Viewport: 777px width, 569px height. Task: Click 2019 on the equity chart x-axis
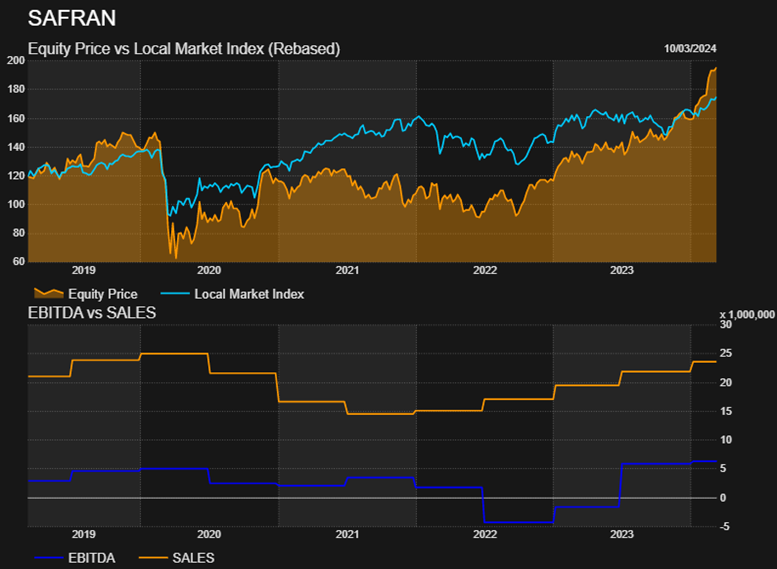click(84, 270)
